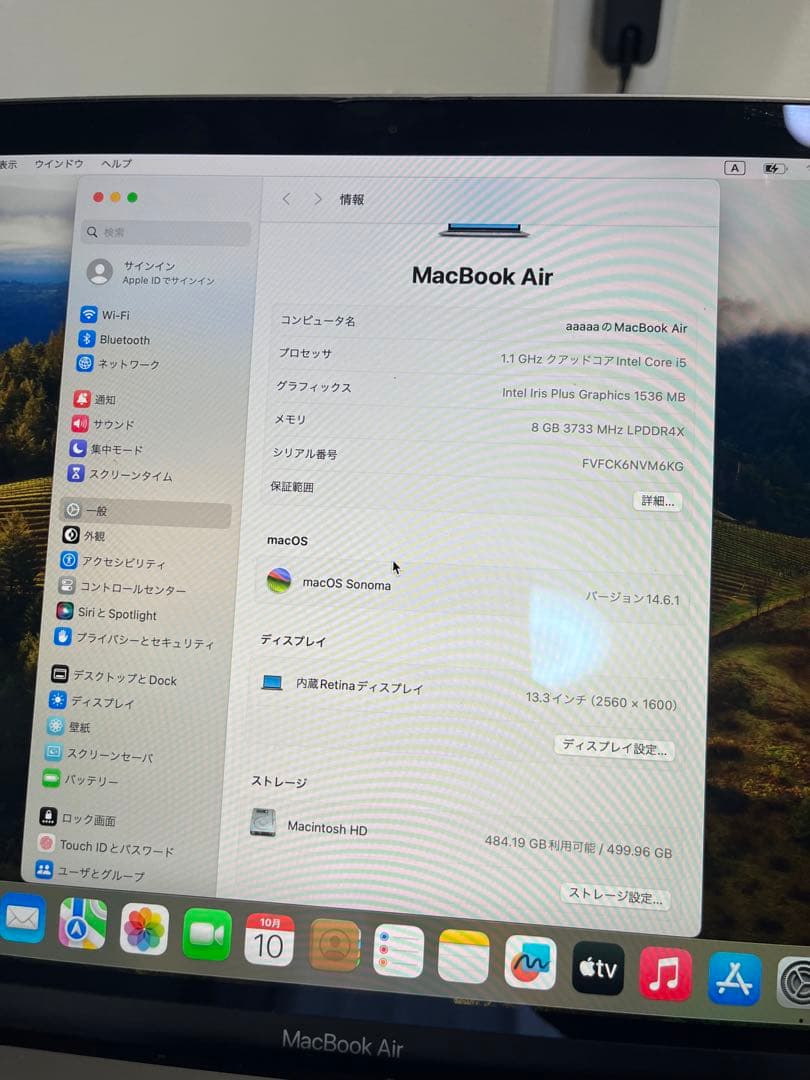The image size is (810, 1080).
Task: Click 詳細 next to 保証範囲
Action: click(657, 501)
